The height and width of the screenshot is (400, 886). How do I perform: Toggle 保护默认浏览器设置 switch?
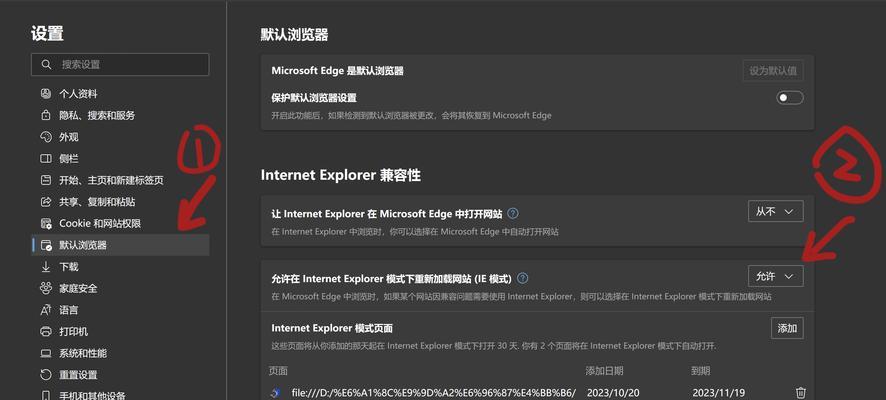(789, 98)
